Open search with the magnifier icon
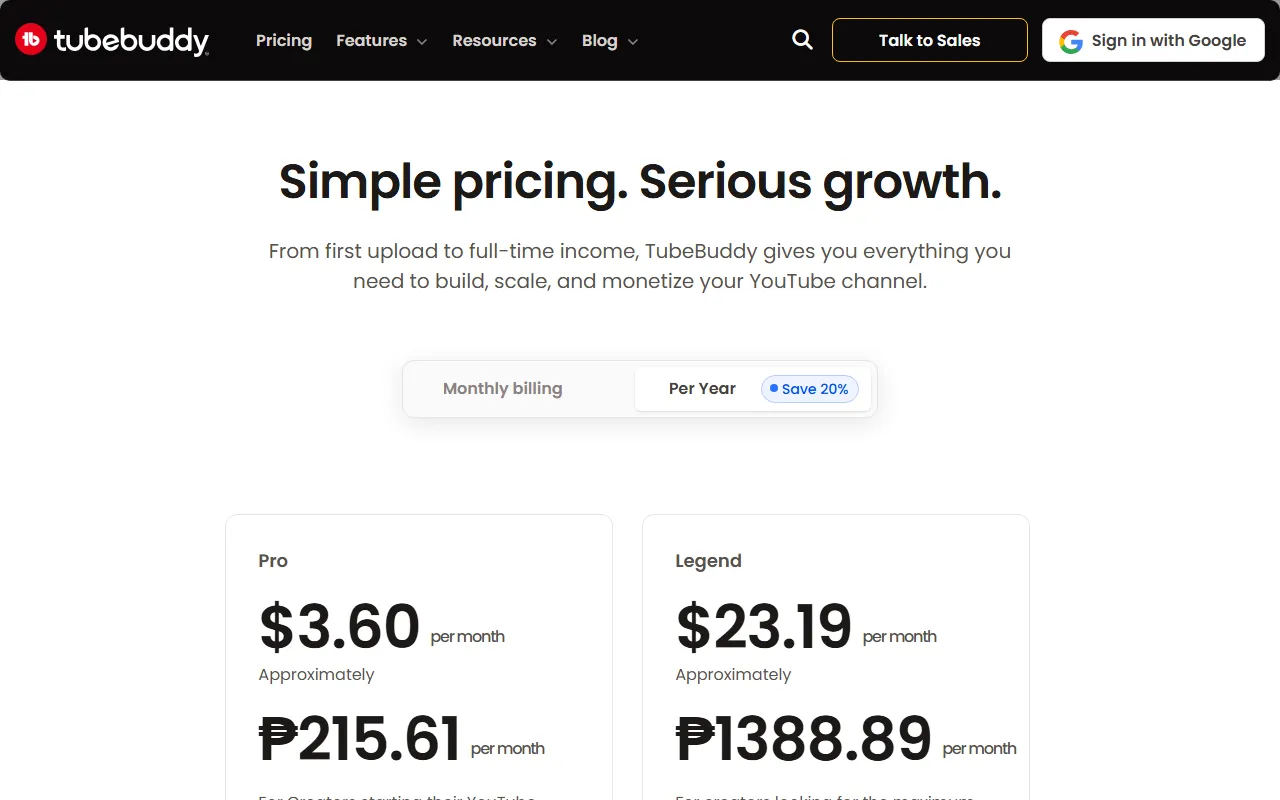The height and width of the screenshot is (800, 1280). pyautogui.click(x=802, y=40)
